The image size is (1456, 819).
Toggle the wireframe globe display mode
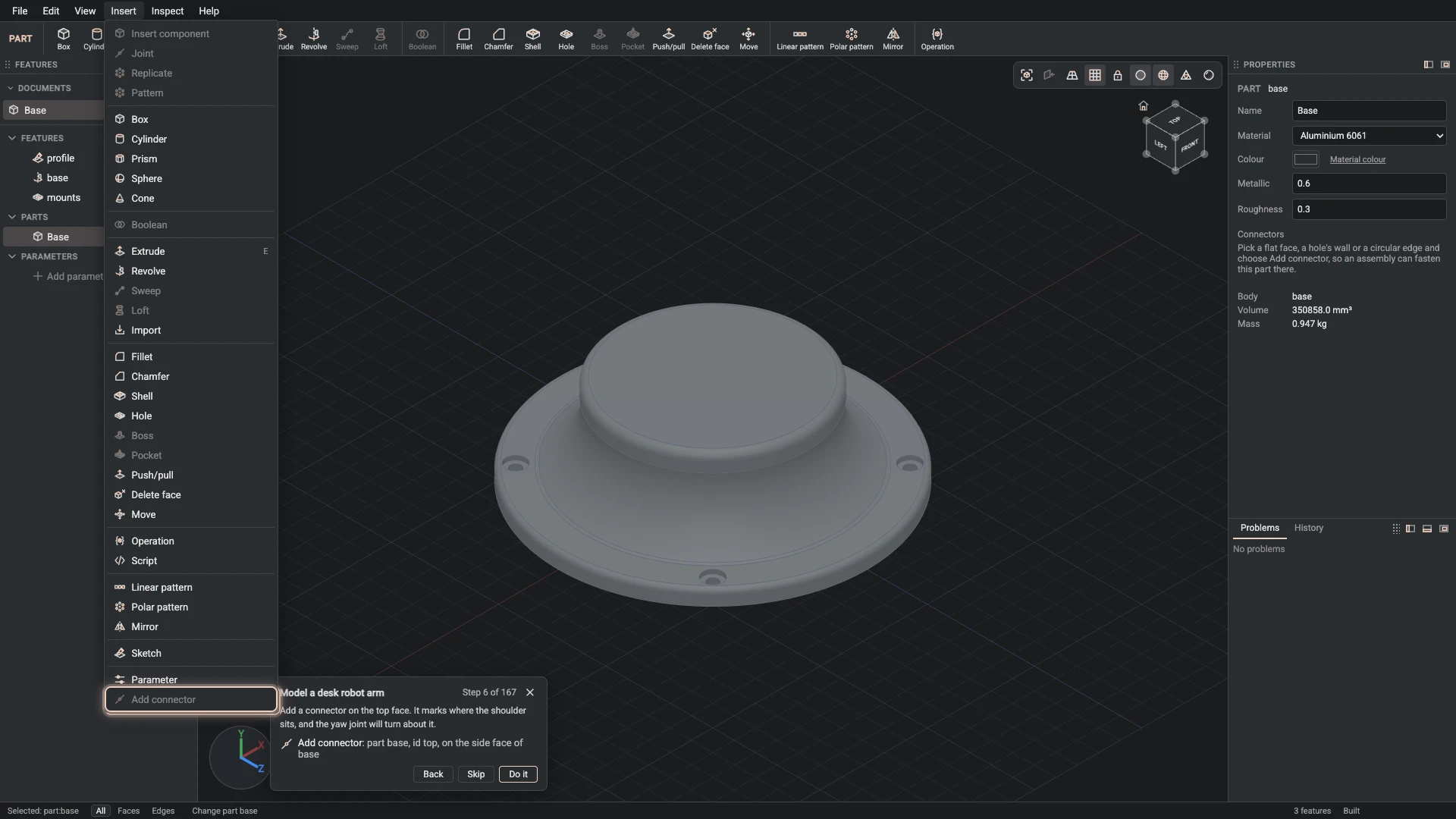(1163, 75)
